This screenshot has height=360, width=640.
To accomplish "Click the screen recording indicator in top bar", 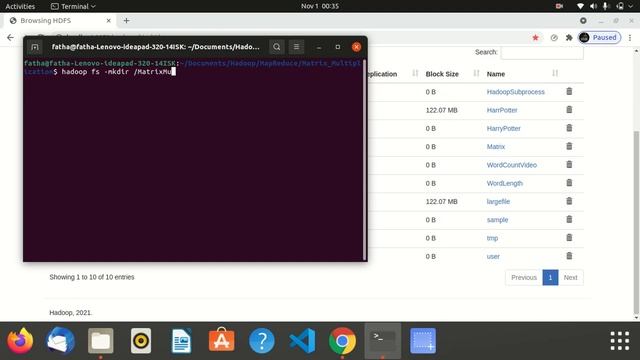I will pos(559,6).
